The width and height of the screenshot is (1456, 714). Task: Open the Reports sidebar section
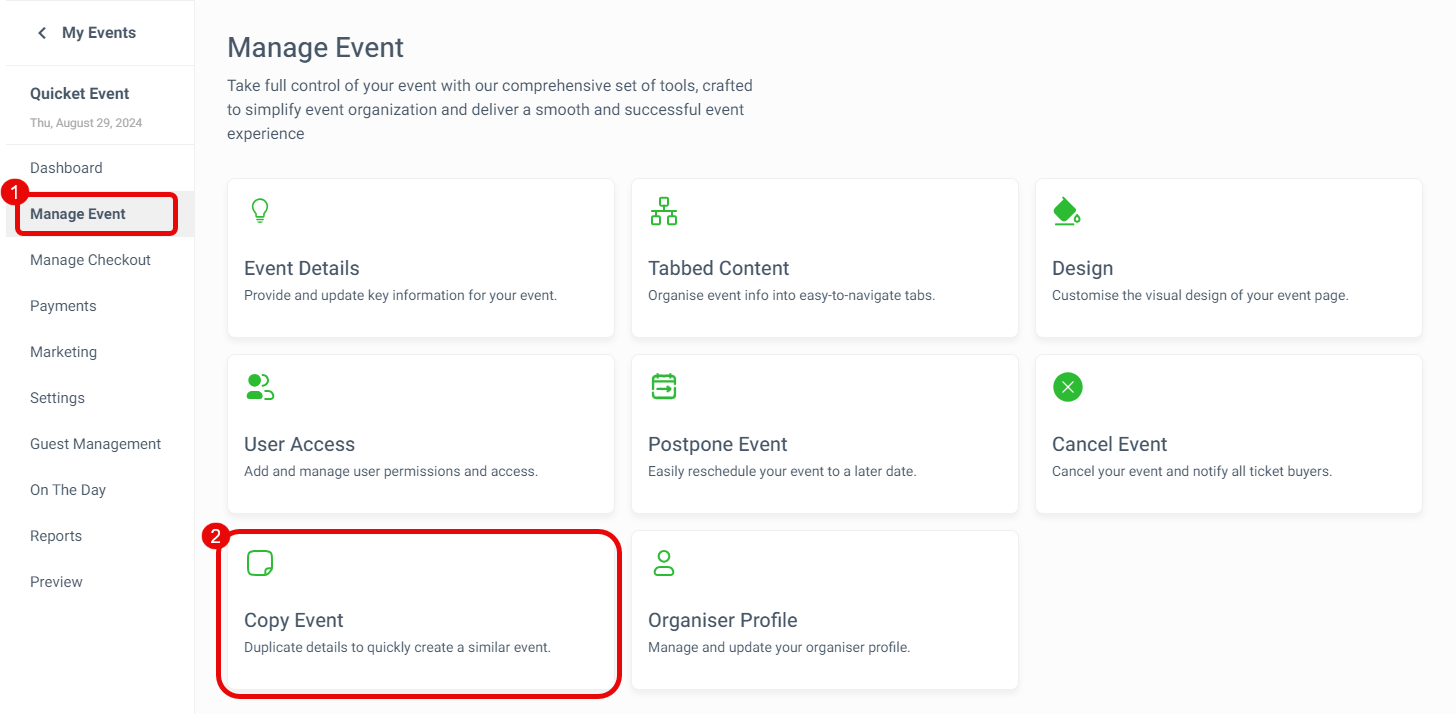click(56, 536)
